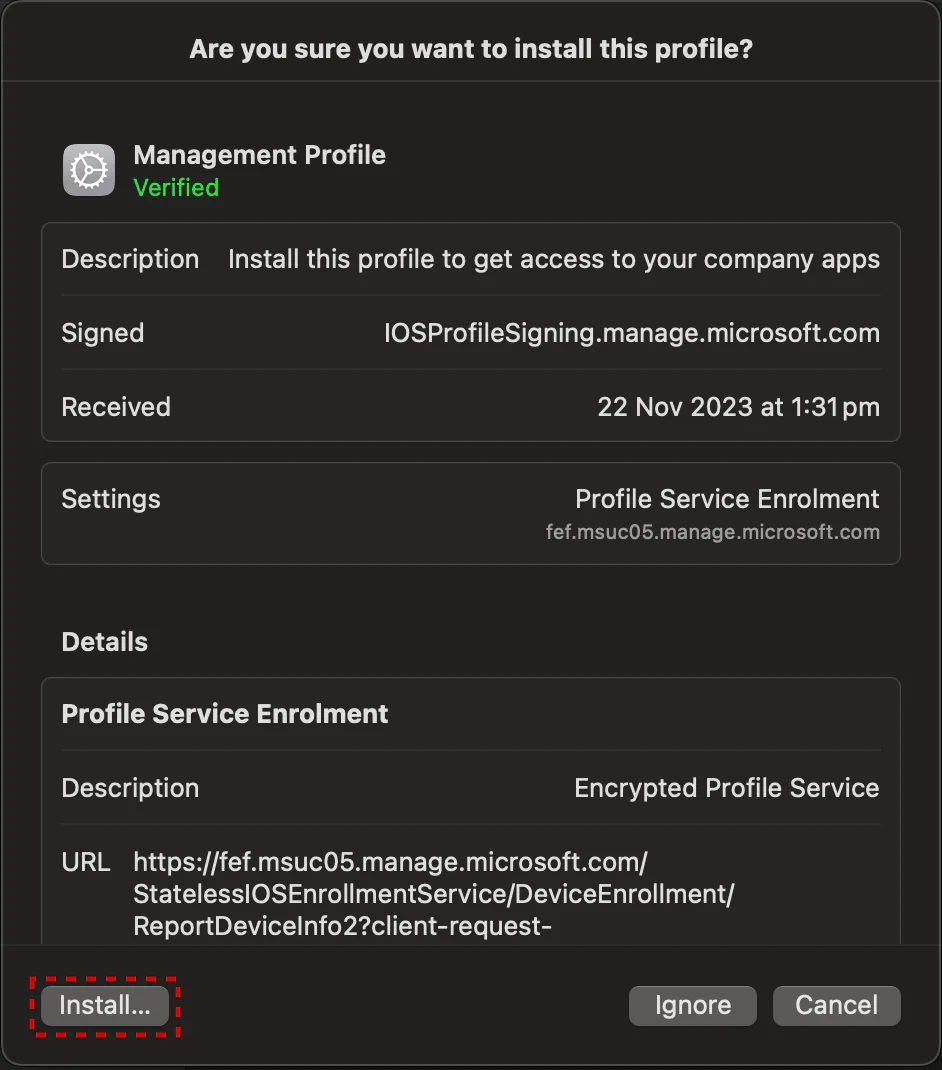Click the Install… button
Screen dimensions: 942x1070
[104, 1005]
